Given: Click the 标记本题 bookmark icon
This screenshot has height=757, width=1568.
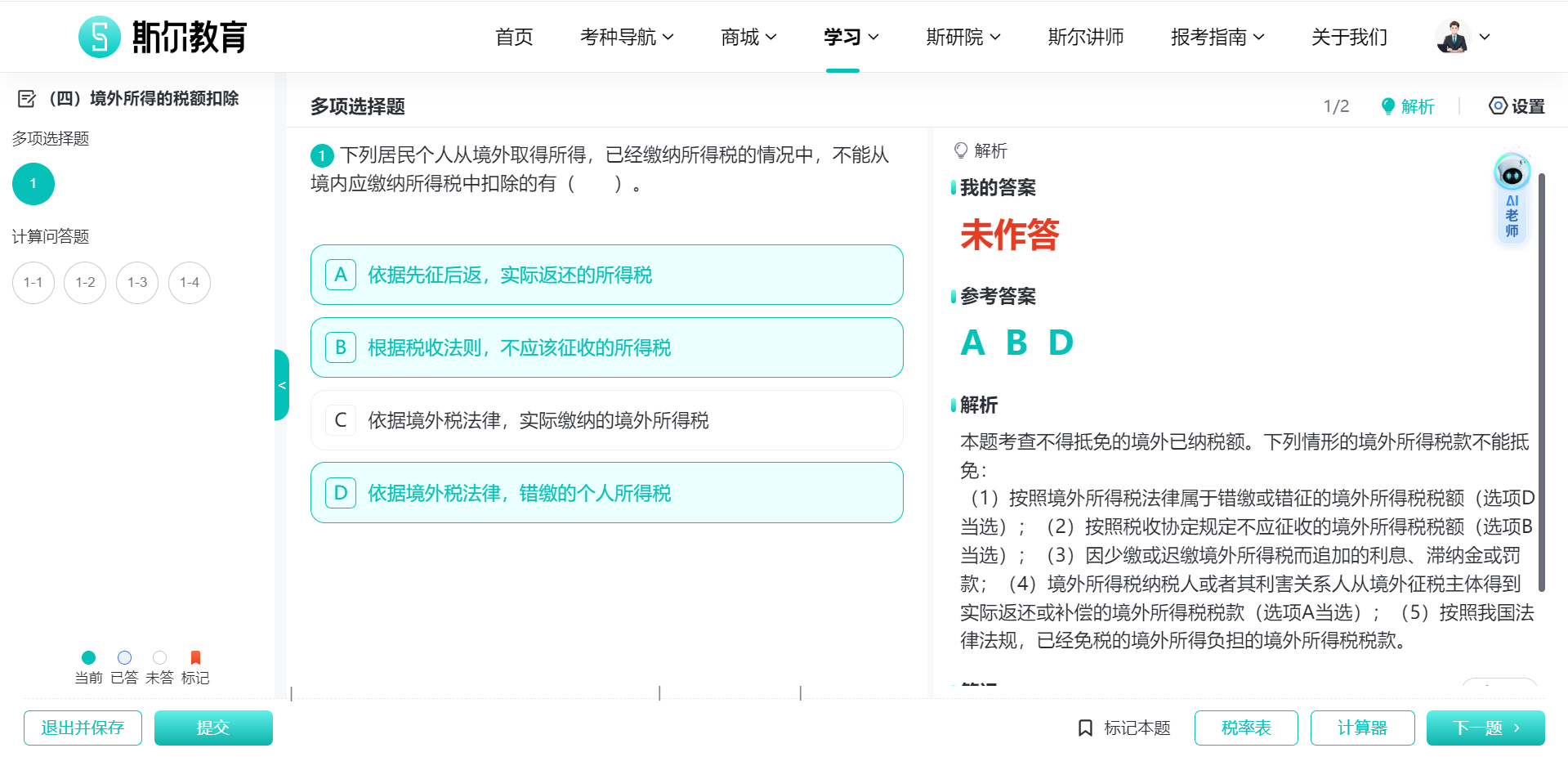Looking at the screenshot, I should click(1085, 727).
